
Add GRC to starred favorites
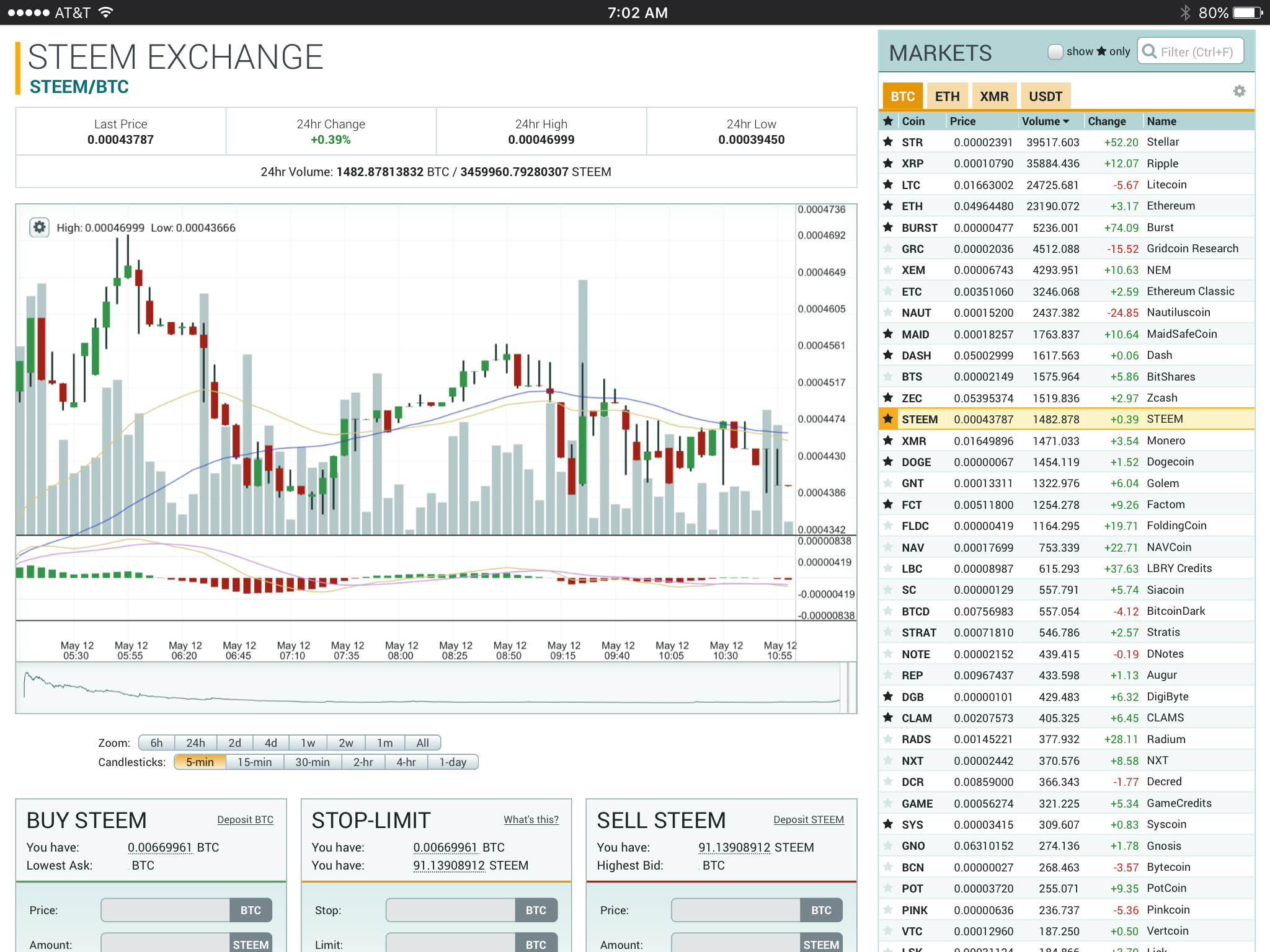888,249
